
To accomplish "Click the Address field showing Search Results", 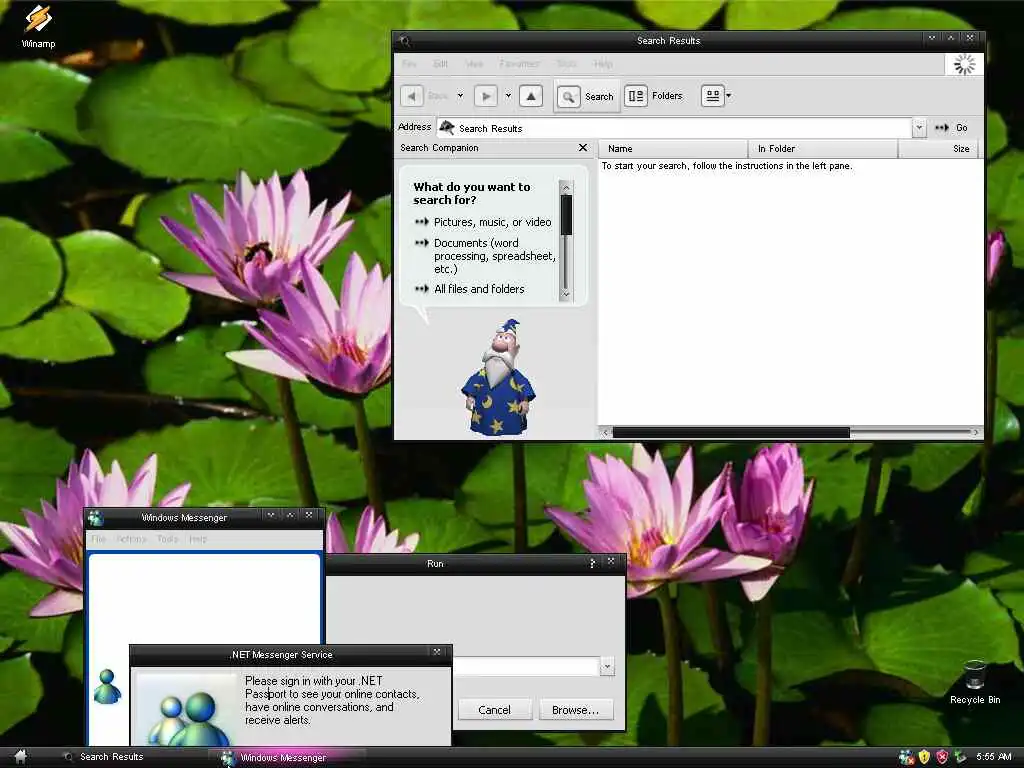I will point(675,128).
